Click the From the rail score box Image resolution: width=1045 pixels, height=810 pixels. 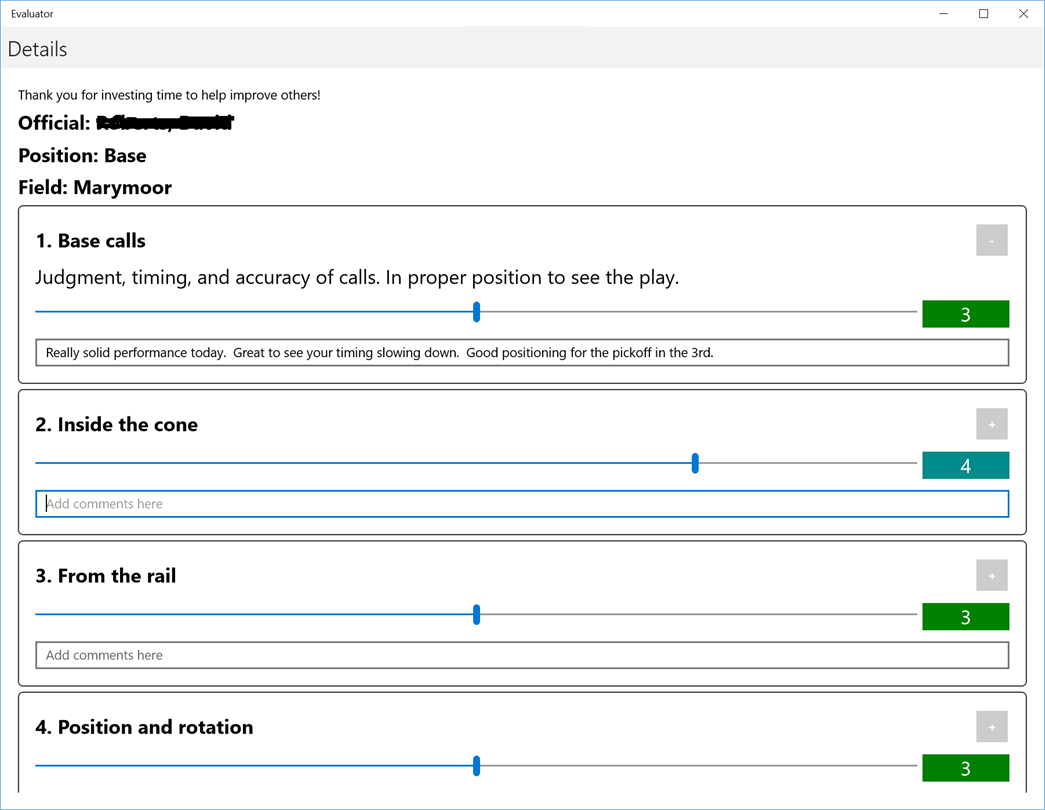(x=965, y=617)
